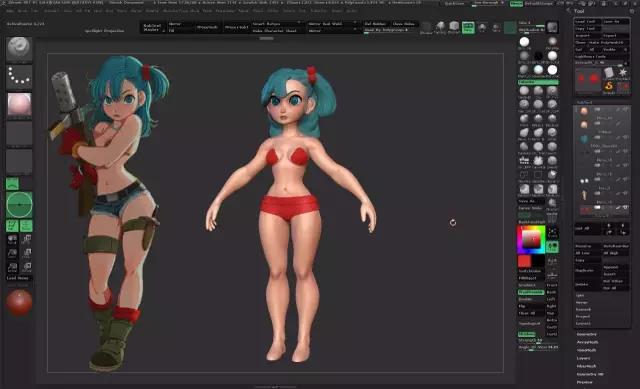640x389 pixels.
Task: Toggle eye visibility on body subtool row
Action: pos(625,193)
